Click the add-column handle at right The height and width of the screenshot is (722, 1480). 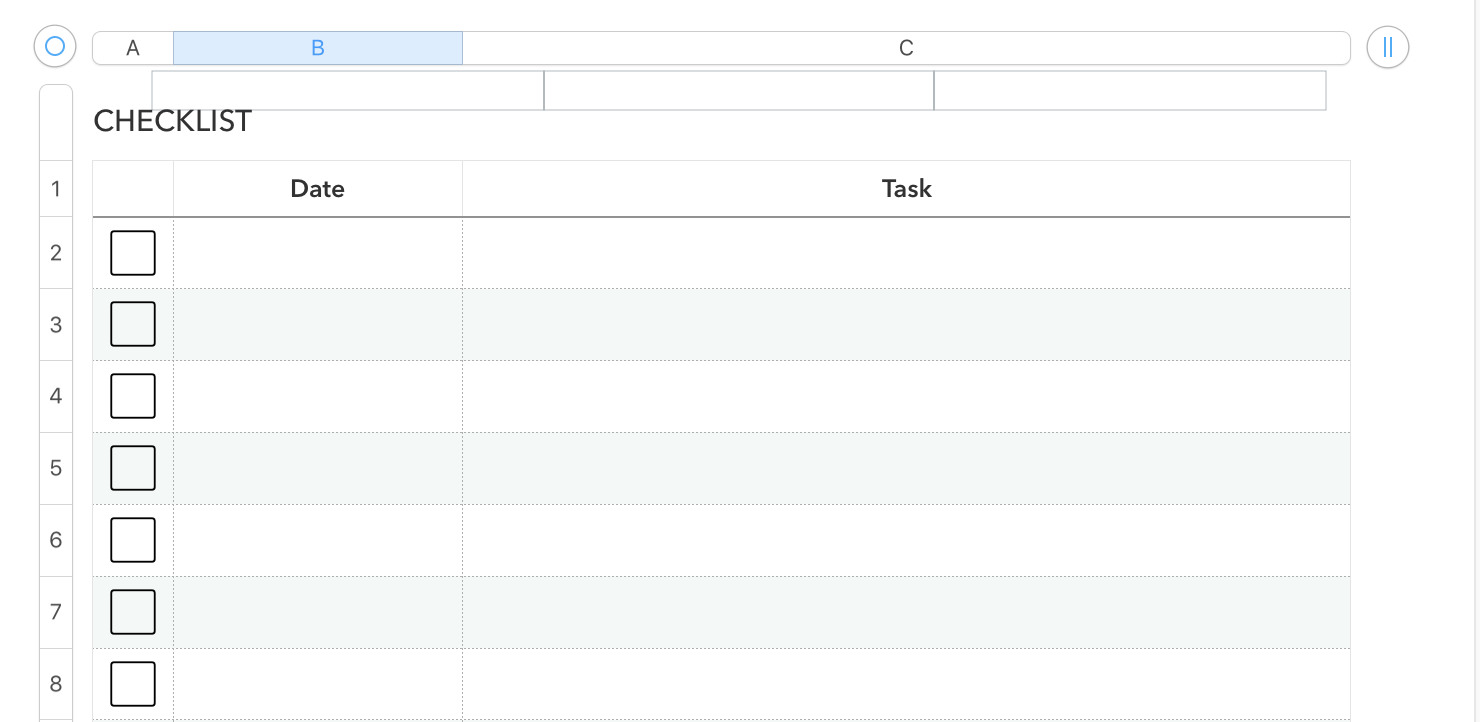click(x=1387, y=47)
